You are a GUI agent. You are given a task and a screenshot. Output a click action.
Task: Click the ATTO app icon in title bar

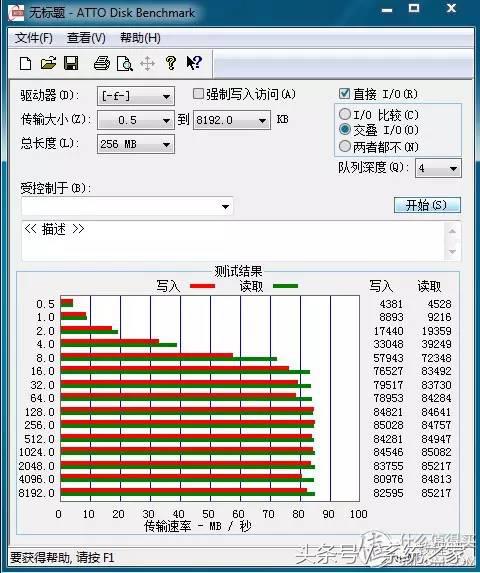[16, 13]
